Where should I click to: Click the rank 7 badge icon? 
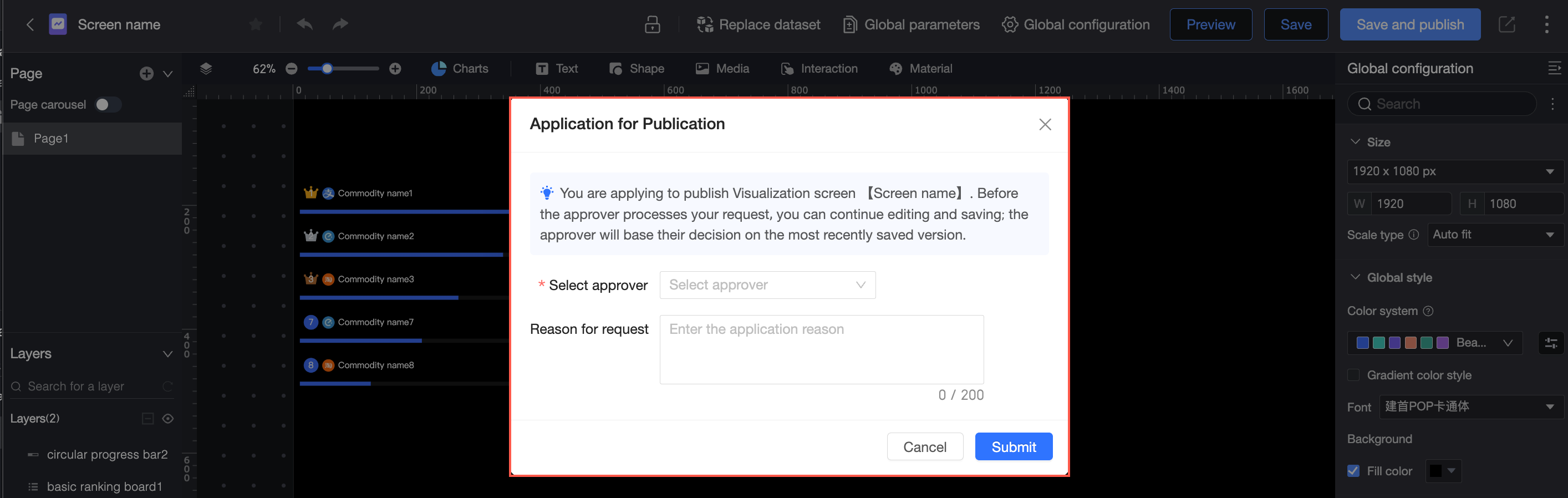pos(311,322)
